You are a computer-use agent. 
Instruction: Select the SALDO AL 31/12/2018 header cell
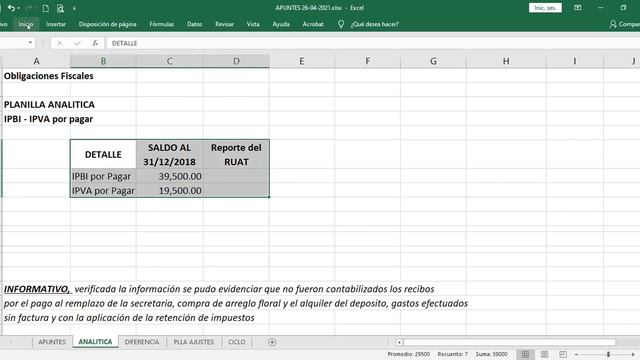(x=169, y=155)
